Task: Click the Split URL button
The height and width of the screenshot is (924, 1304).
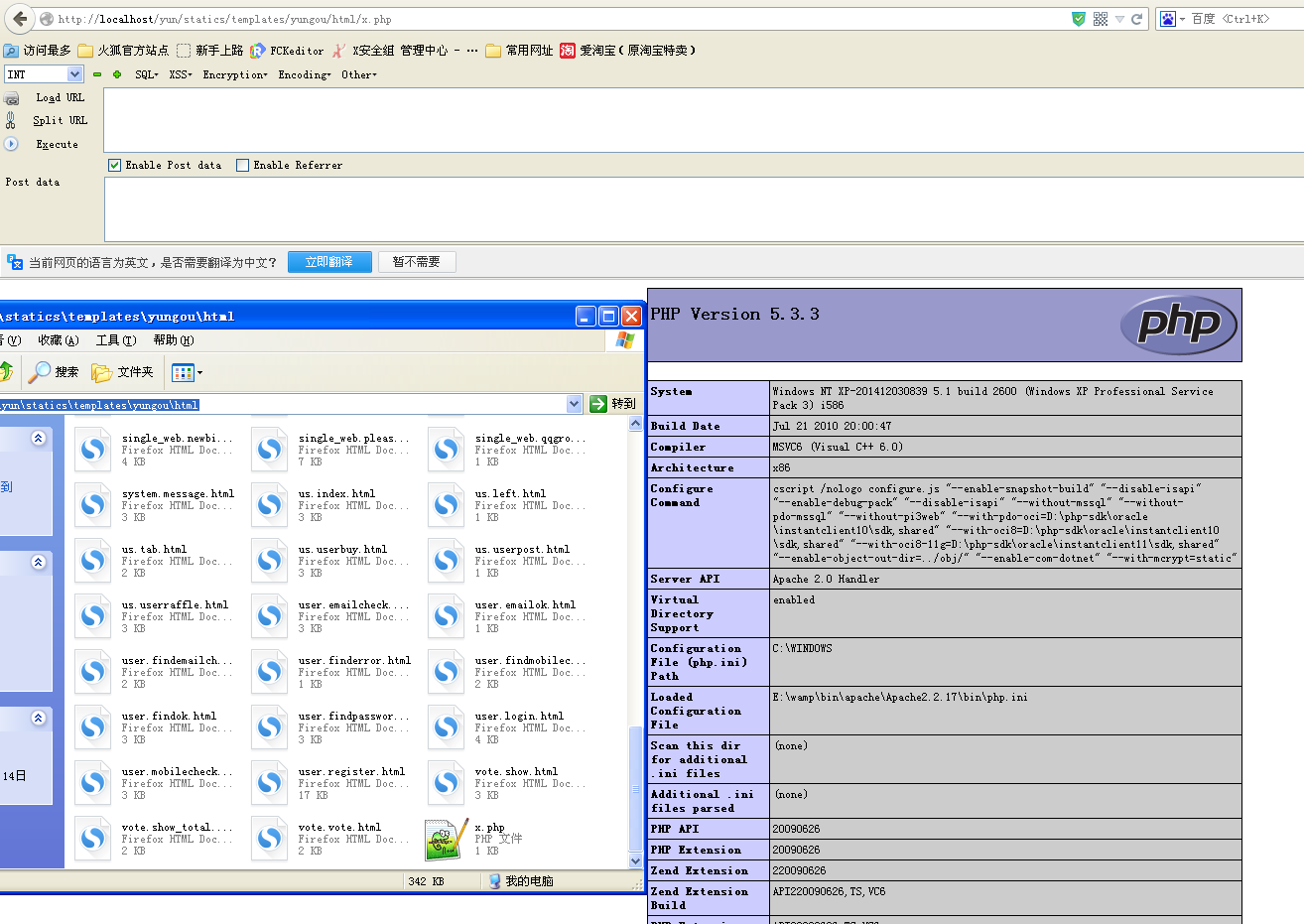Action: pos(61,120)
